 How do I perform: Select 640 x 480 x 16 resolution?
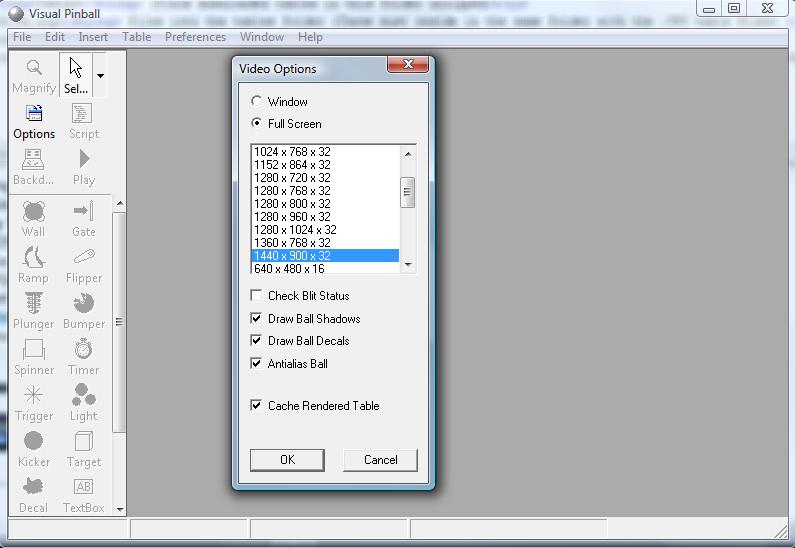tap(325, 268)
